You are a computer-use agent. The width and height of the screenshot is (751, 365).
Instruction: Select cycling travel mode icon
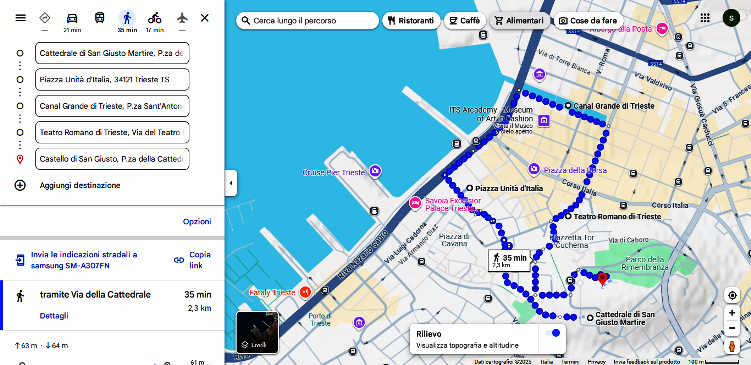pos(155,18)
